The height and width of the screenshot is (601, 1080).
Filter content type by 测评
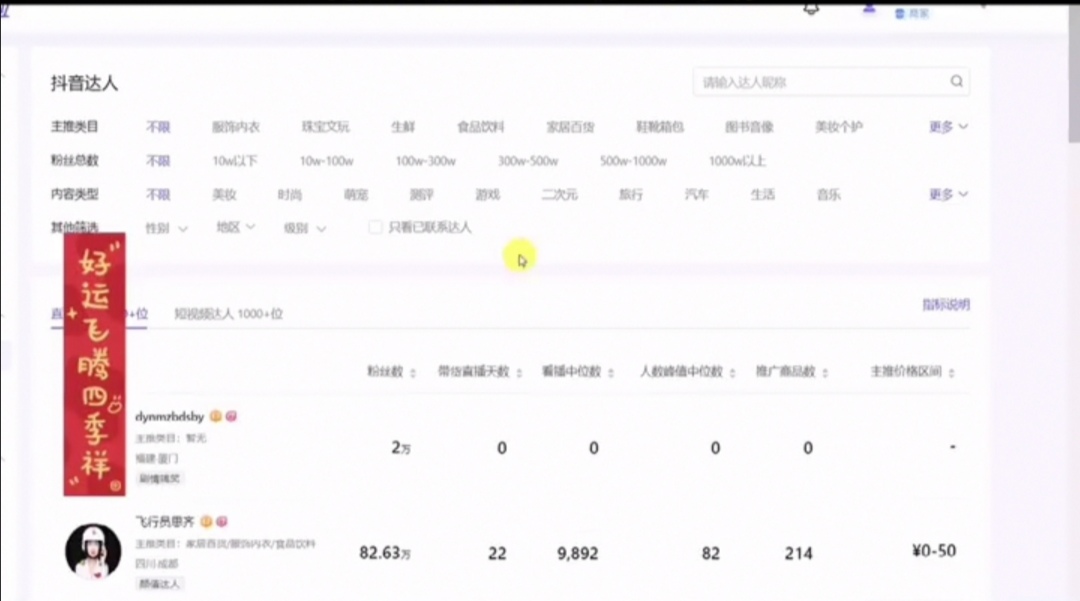(x=422, y=194)
